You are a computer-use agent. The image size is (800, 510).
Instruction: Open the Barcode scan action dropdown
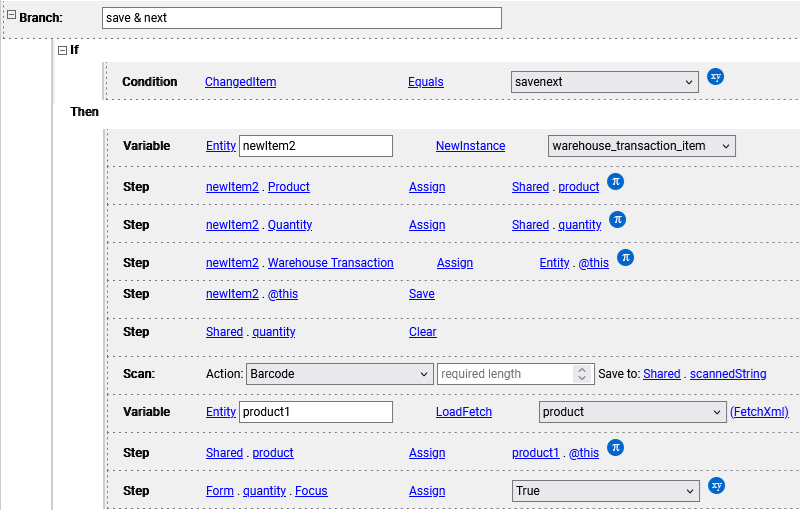click(339, 374)
